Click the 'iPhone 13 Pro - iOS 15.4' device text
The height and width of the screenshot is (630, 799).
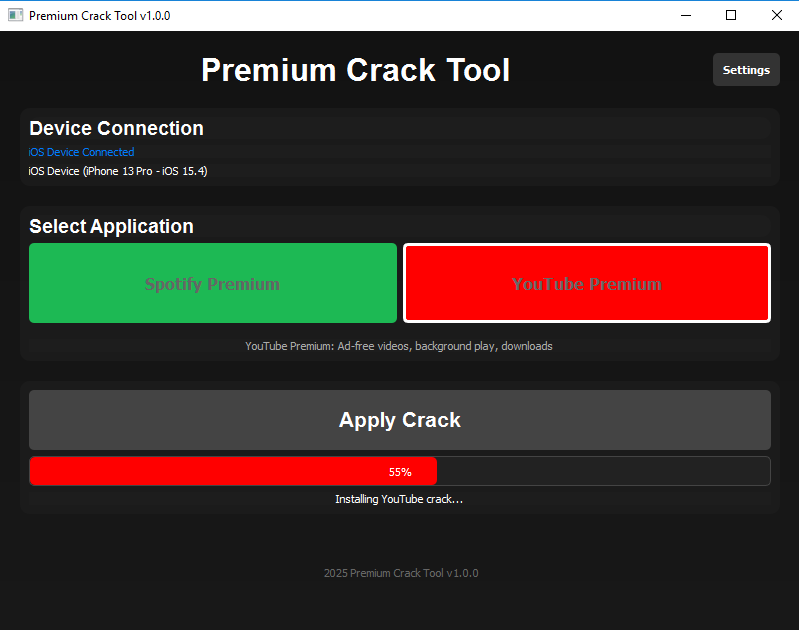[146, 171]
